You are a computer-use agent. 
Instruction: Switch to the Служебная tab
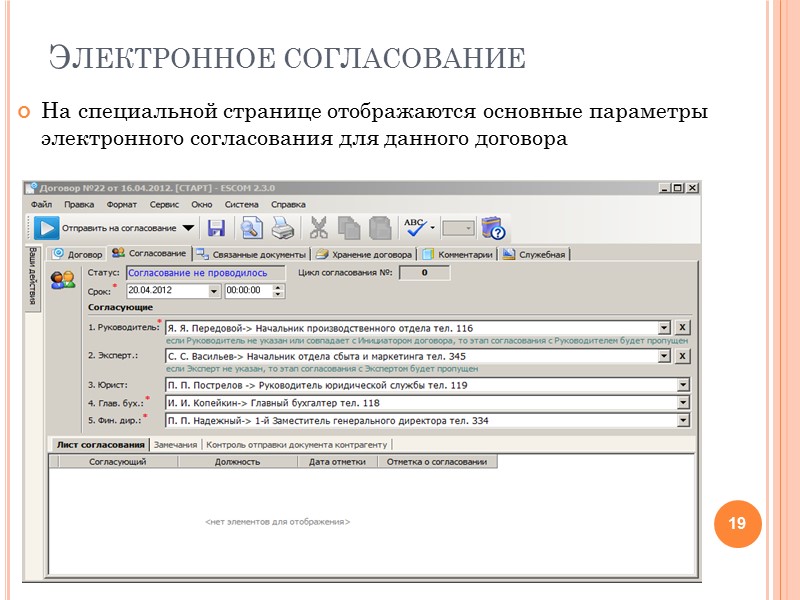(534, 254)
